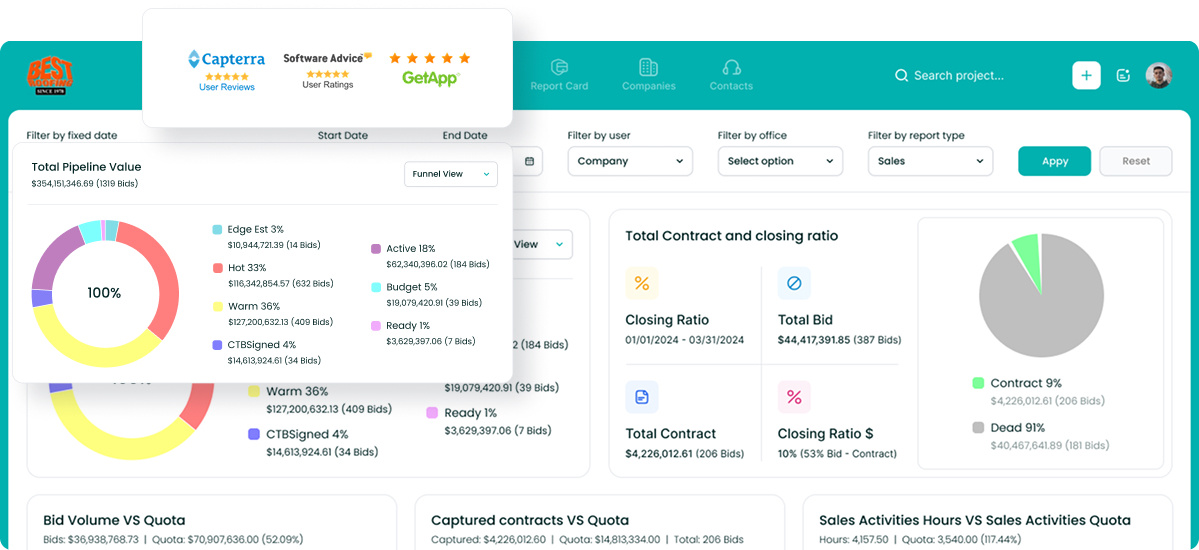Click the plus add-new button
This screenshot has width=1199, height=550.
[1087, 76]
